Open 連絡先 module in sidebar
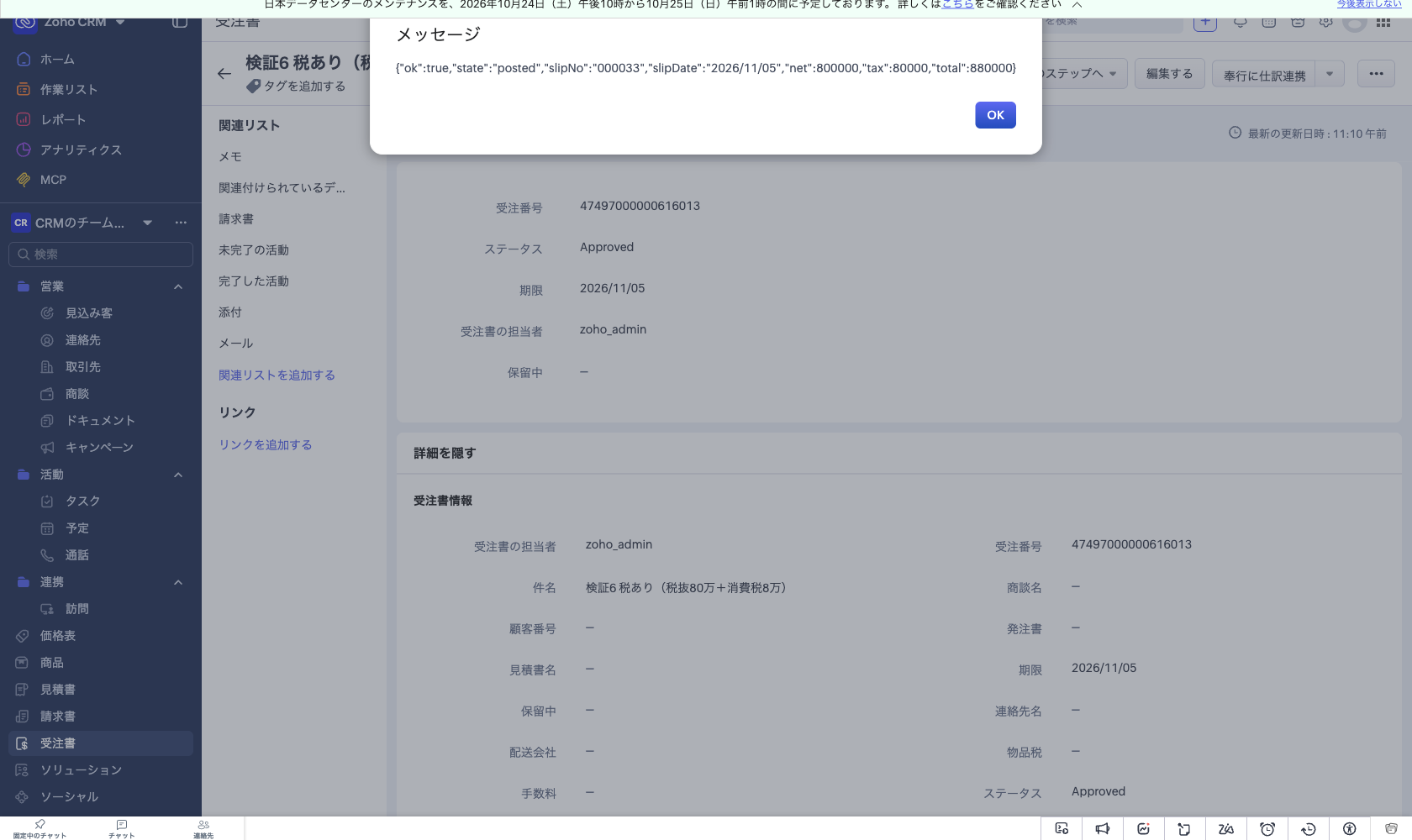 tap(101, 340)
